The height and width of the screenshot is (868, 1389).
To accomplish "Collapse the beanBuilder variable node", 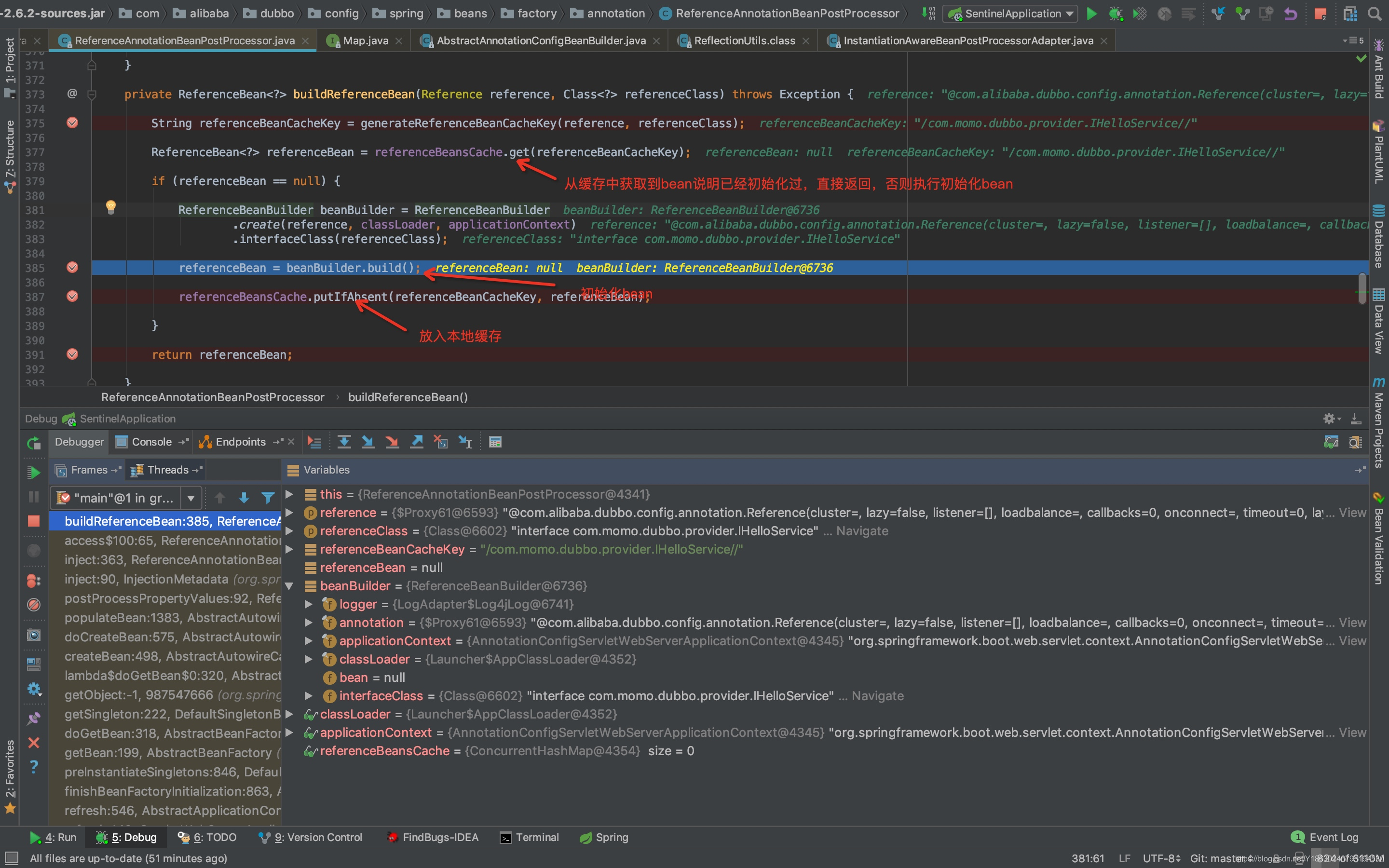I will tap(289, 585).
